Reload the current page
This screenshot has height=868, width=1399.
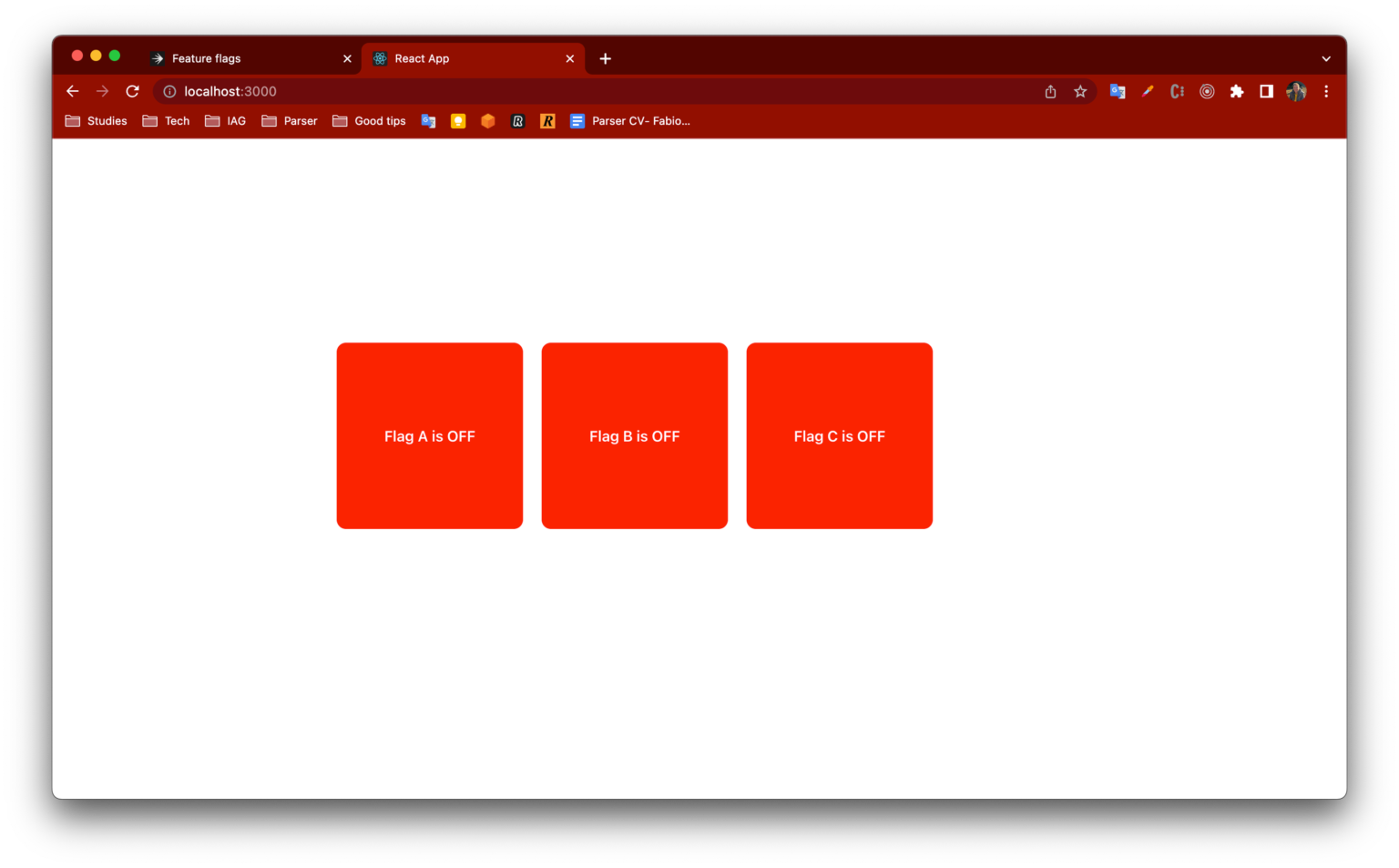point(132,91)
